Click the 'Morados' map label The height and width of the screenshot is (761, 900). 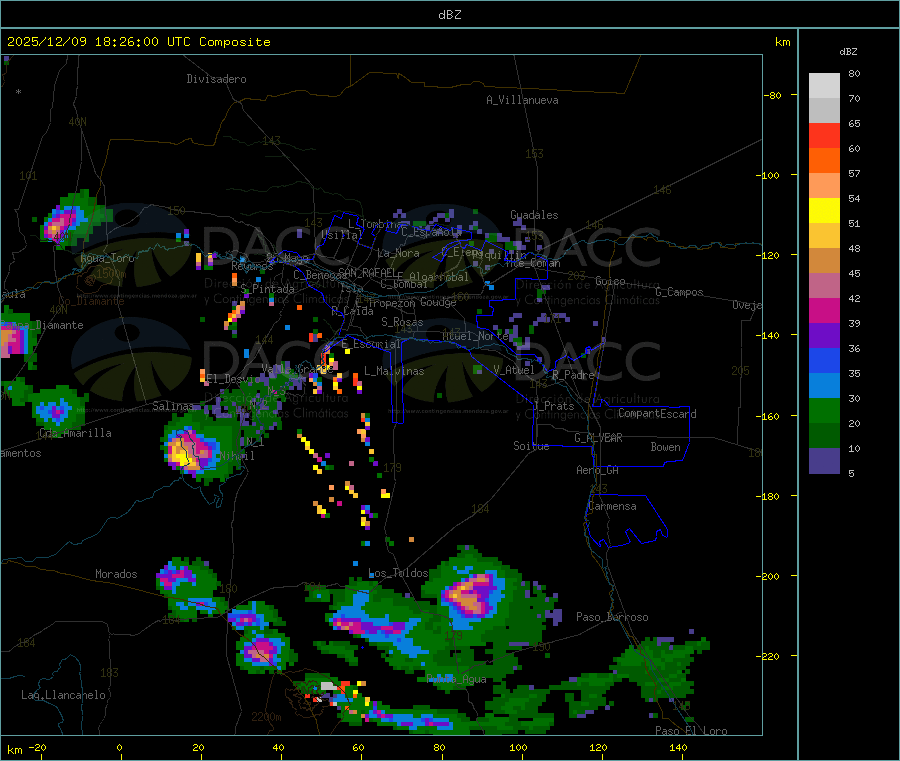116,574
